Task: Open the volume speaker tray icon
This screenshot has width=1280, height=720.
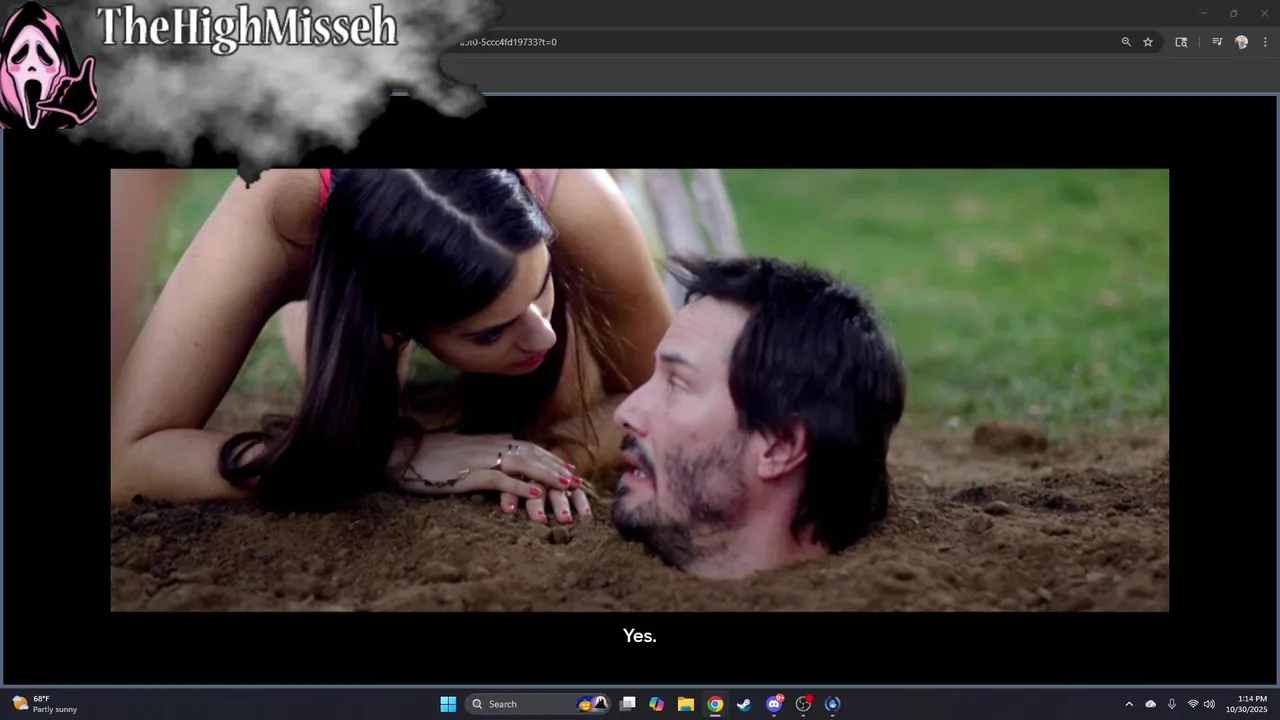Action: click(1209, 704)
